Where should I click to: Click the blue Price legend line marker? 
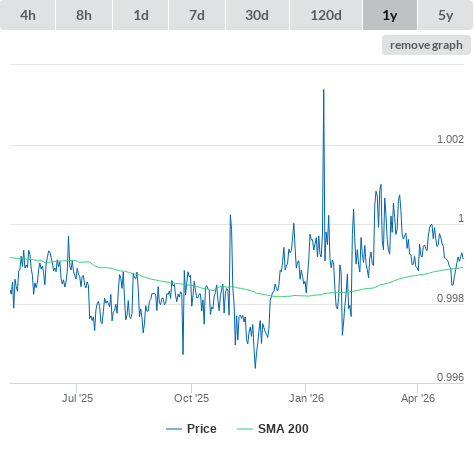174,429
